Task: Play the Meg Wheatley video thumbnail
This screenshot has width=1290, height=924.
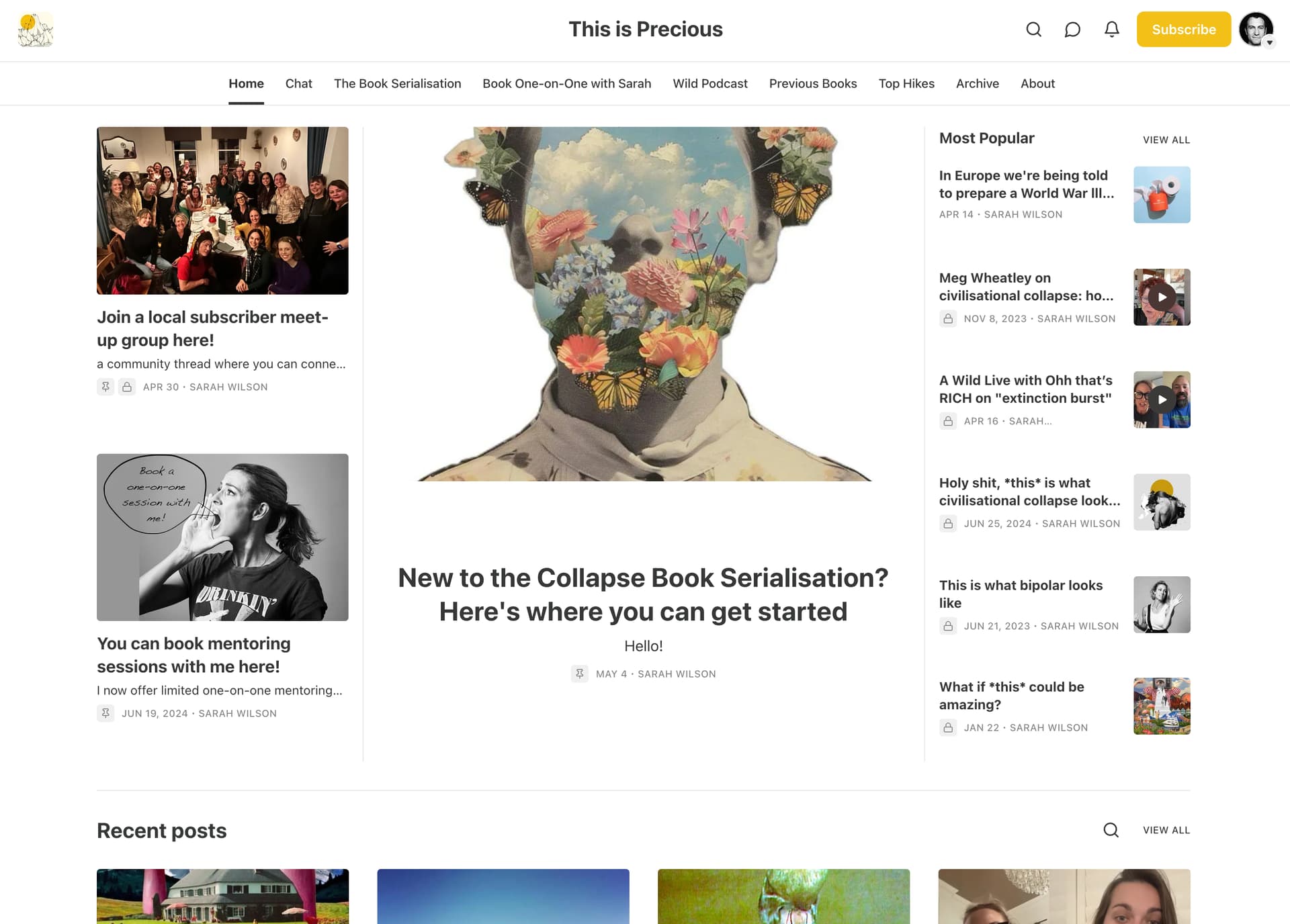Action: tap(1162, 297)
